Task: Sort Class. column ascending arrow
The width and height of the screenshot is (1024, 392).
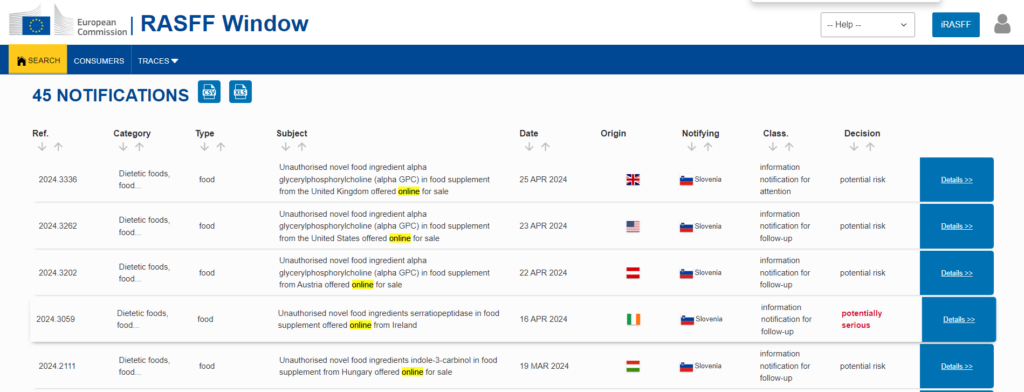Action: tap(789, 147)
